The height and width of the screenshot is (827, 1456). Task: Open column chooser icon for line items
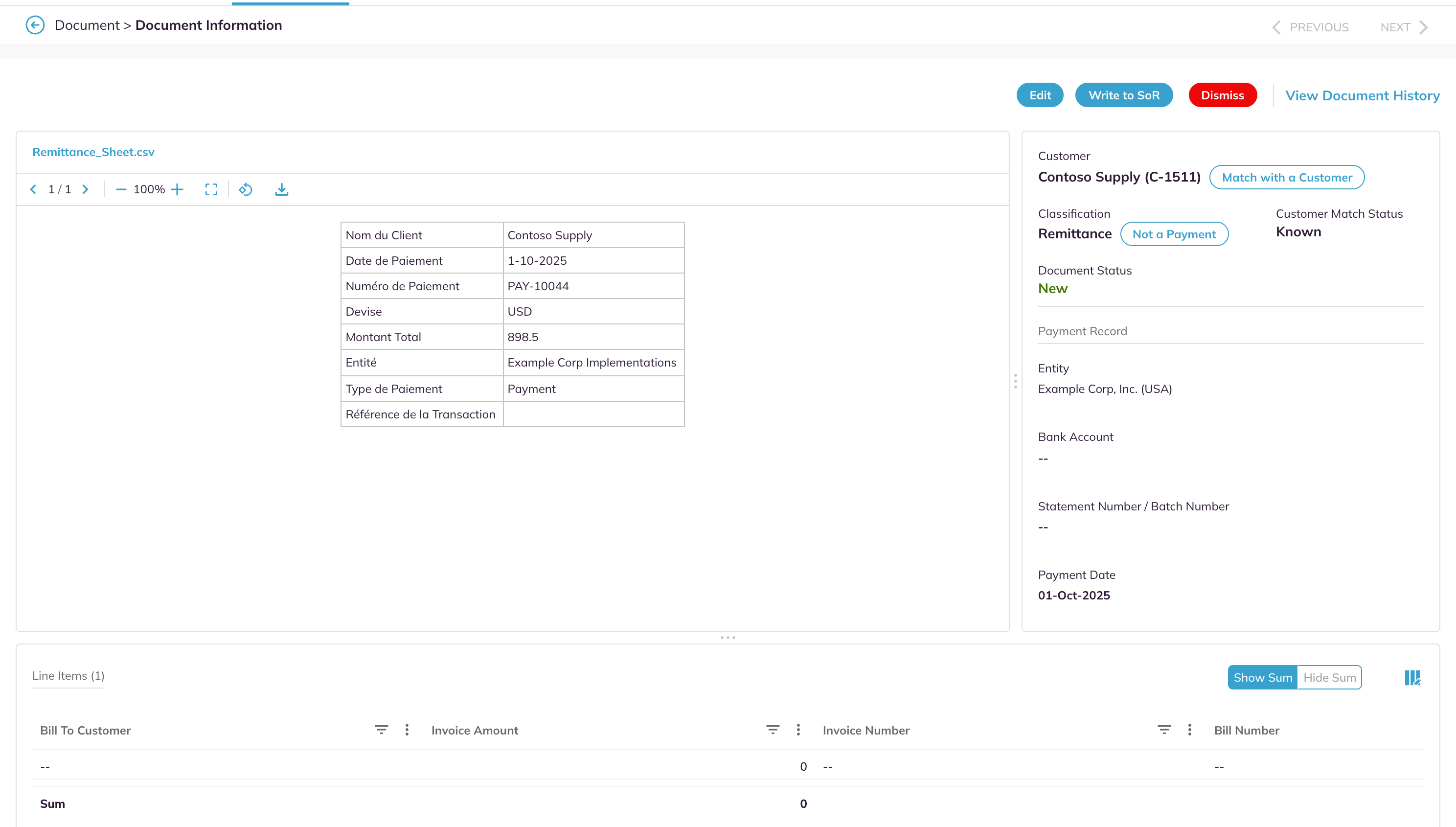pos(1412,677)
